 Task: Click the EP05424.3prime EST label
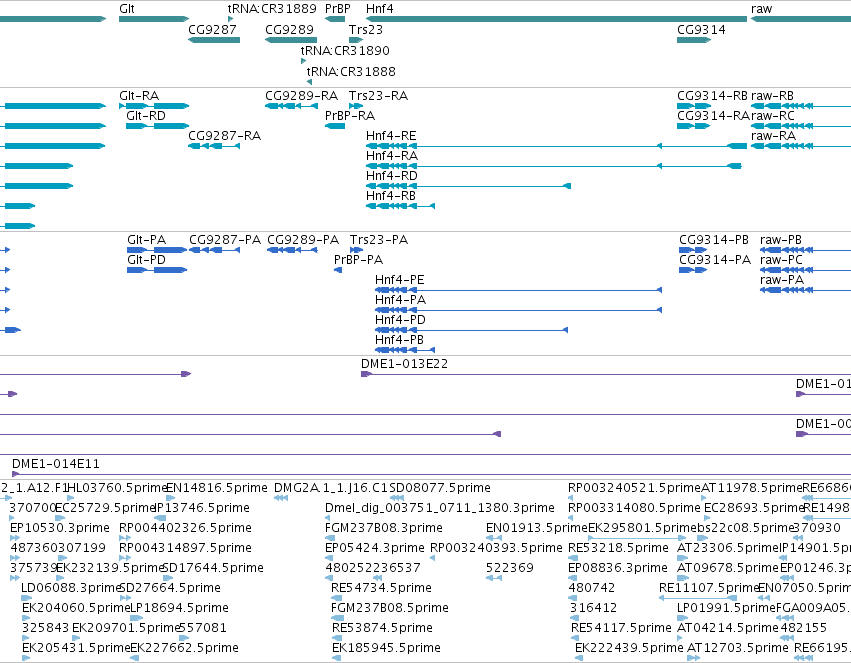coord(374,548)
